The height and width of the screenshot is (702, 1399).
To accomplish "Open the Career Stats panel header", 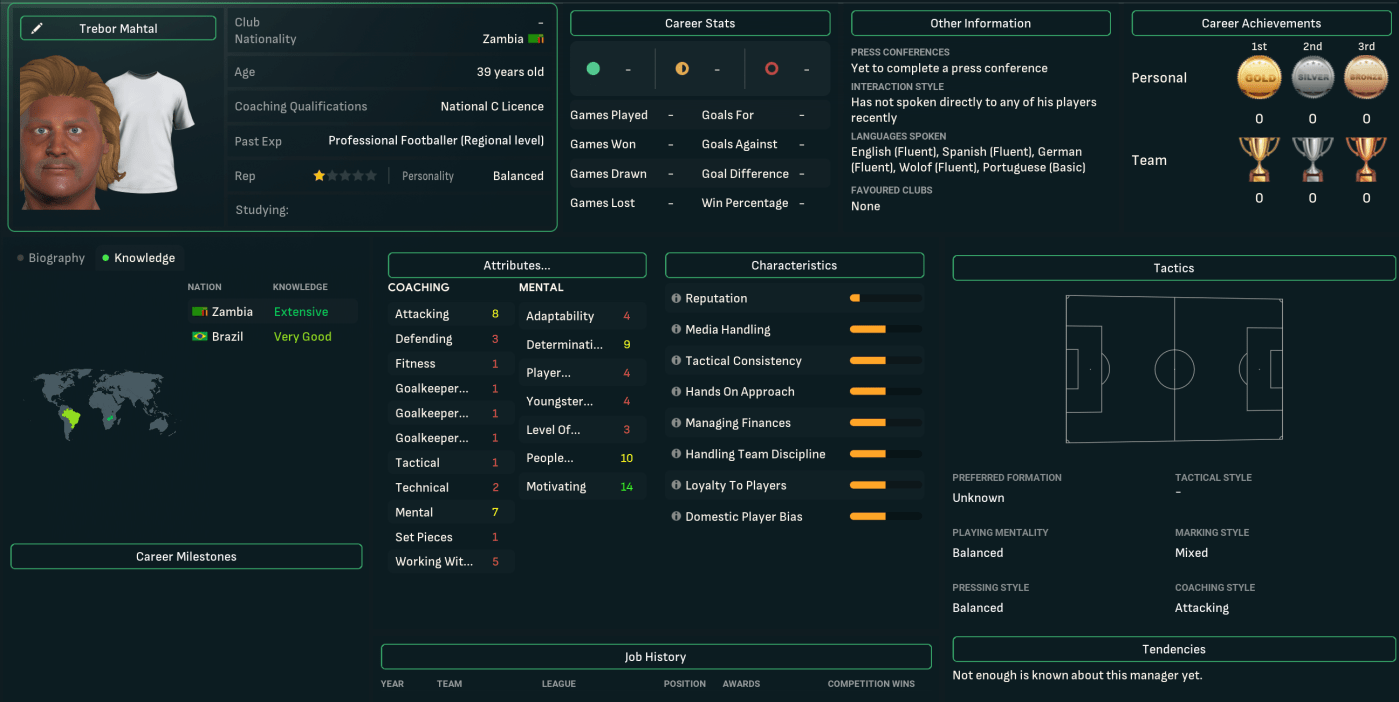I will click(x=700, y=23).
